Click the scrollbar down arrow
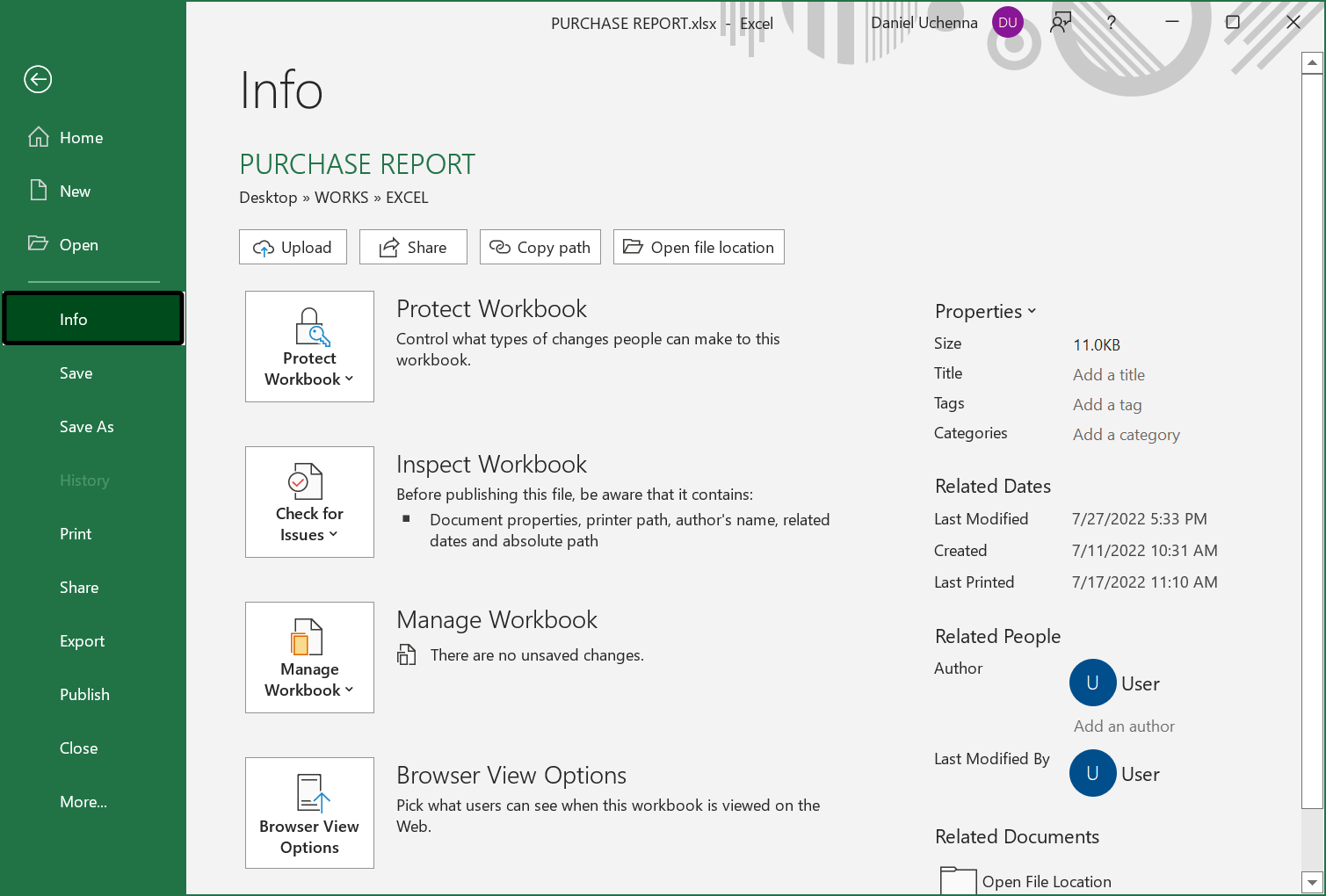 (1312, 882)
